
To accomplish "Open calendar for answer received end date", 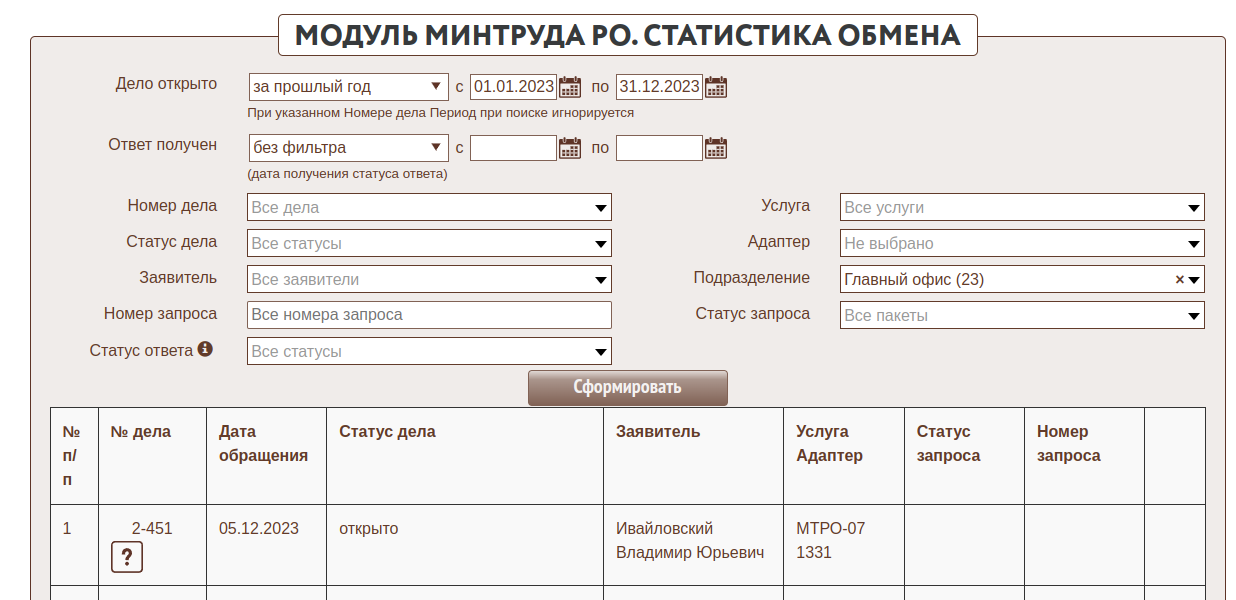I will point(716,148).
